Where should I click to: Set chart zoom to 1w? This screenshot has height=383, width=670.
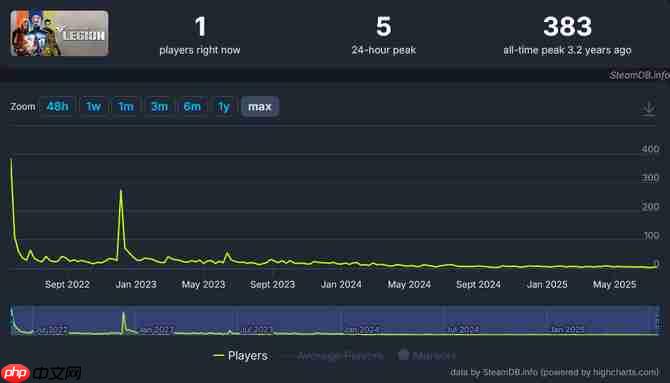(93, 106)
